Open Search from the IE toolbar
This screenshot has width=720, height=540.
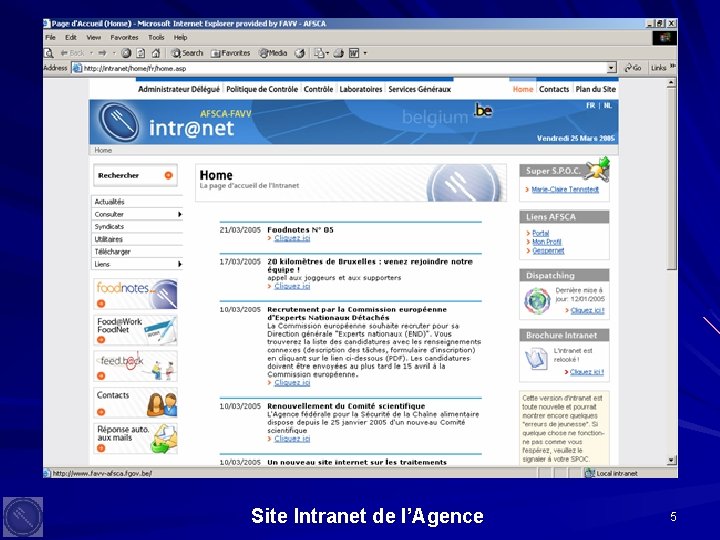coord(187,53)
